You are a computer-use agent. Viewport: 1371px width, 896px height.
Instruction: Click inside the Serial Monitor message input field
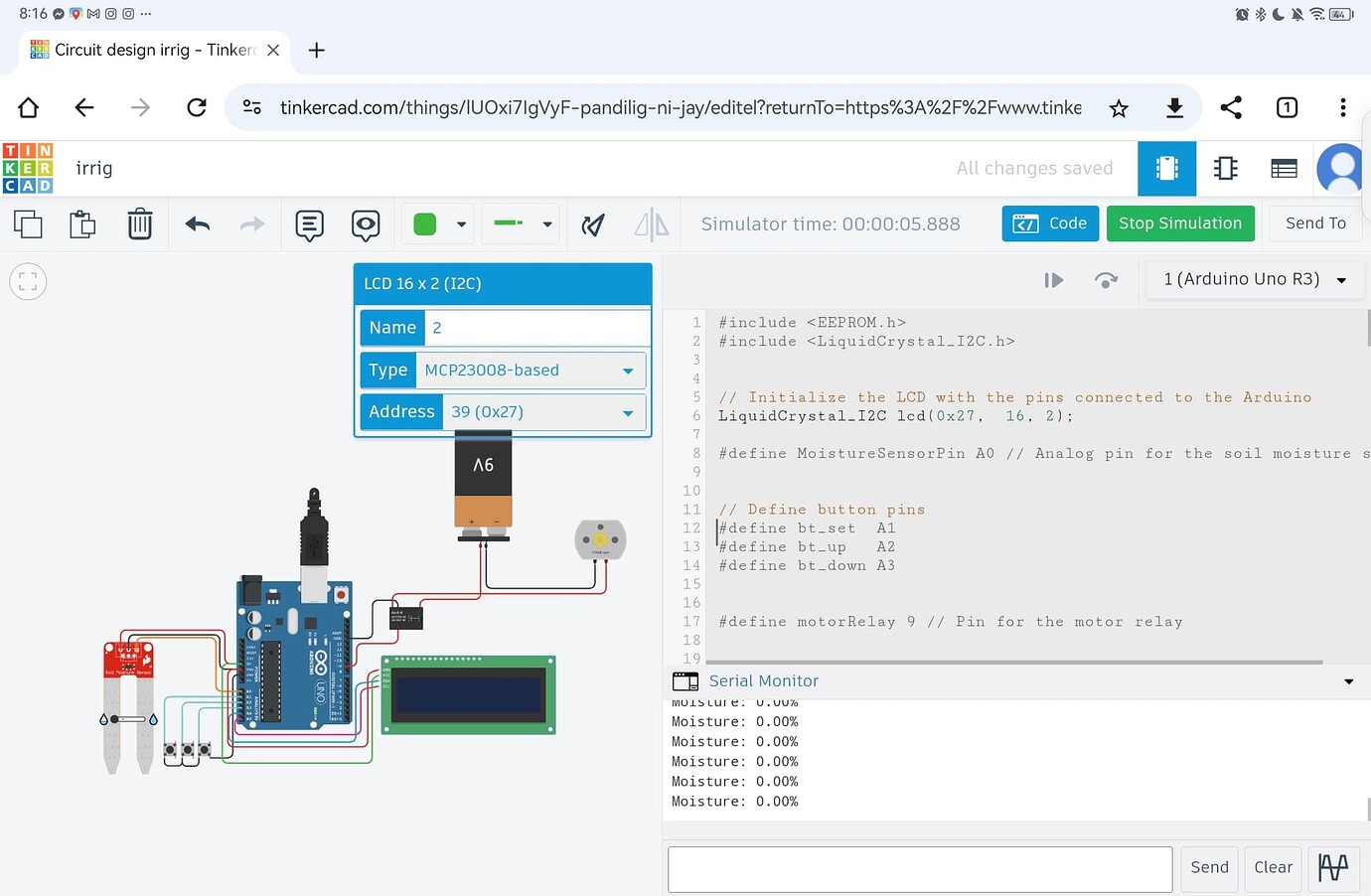(919, 867)
